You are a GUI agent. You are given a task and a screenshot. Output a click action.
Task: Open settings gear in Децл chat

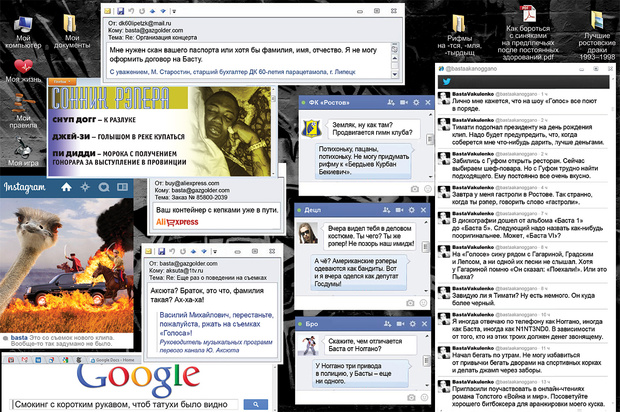click(x=412, y=210)
